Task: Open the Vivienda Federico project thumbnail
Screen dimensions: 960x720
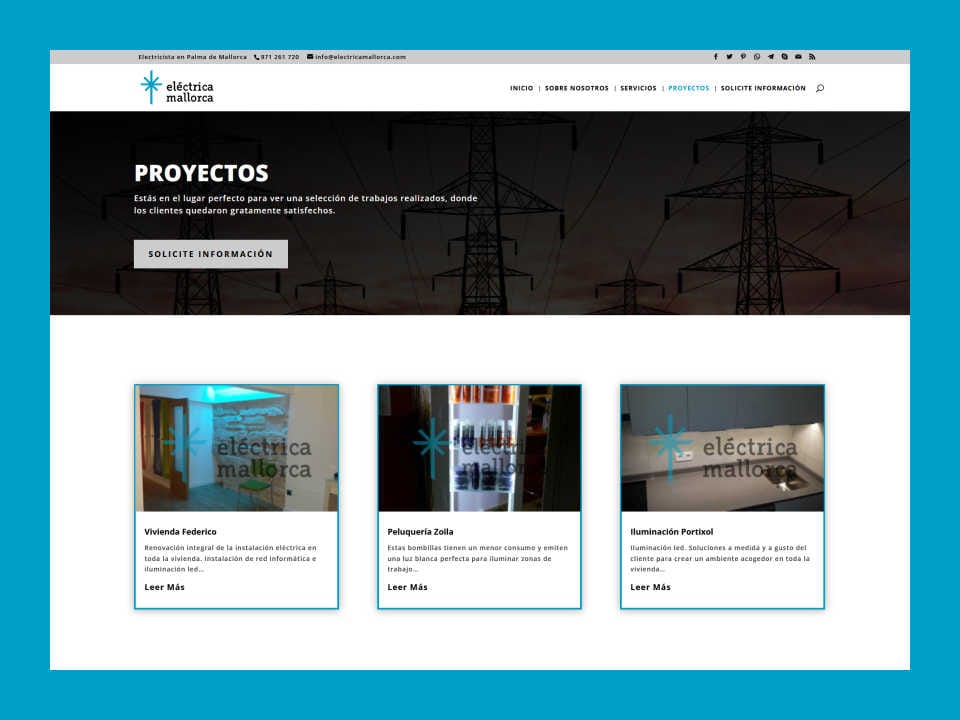Action: point(237,448)
